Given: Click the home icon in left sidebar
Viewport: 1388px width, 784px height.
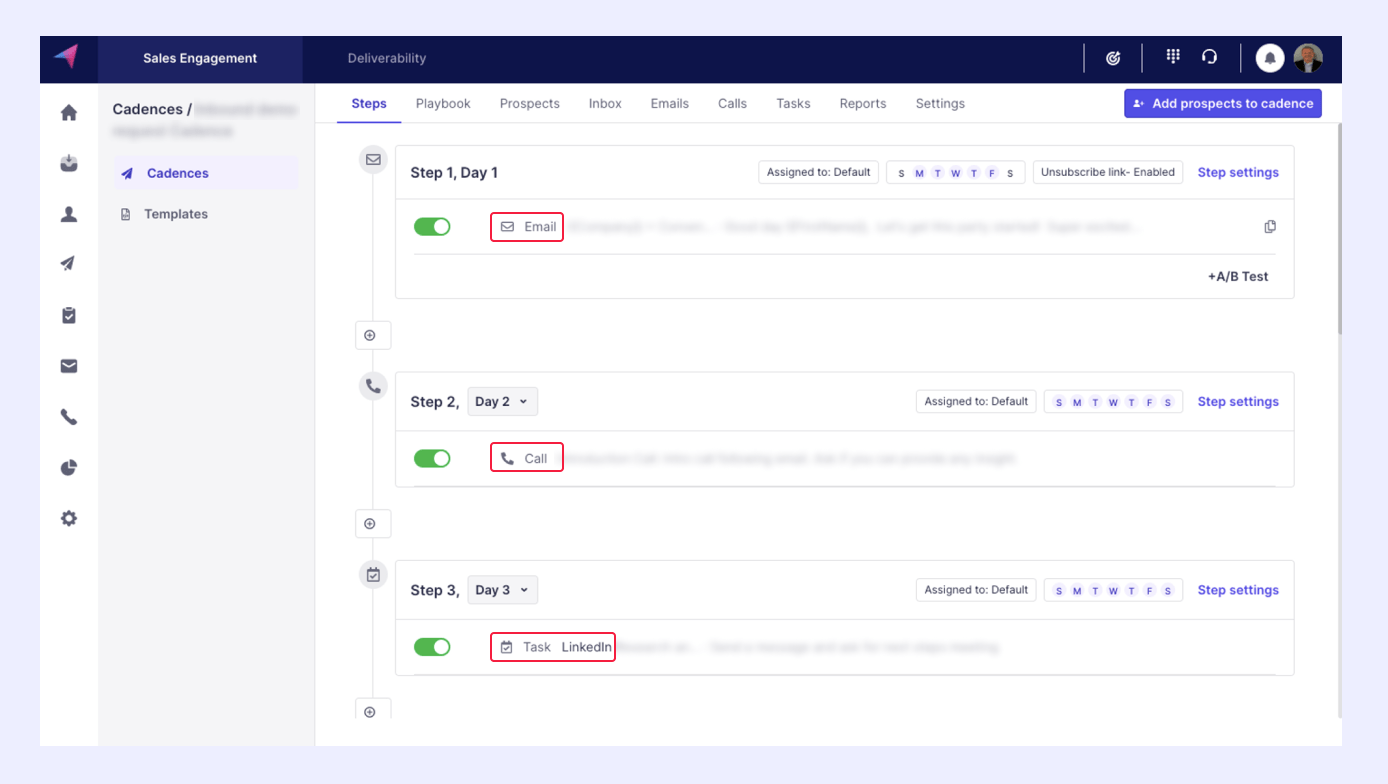Looking at the screenshot, I should [x=69, y=113].
